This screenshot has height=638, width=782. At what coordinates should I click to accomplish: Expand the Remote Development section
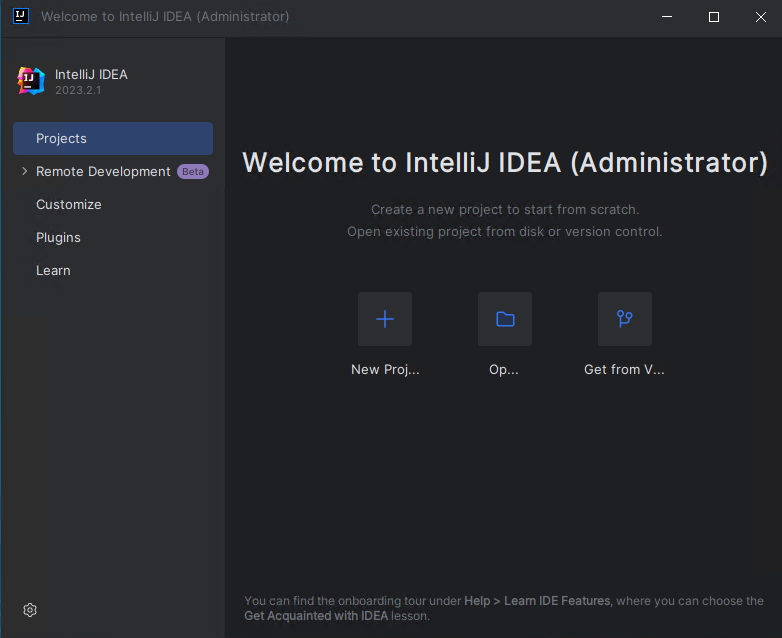coord(24,172)
